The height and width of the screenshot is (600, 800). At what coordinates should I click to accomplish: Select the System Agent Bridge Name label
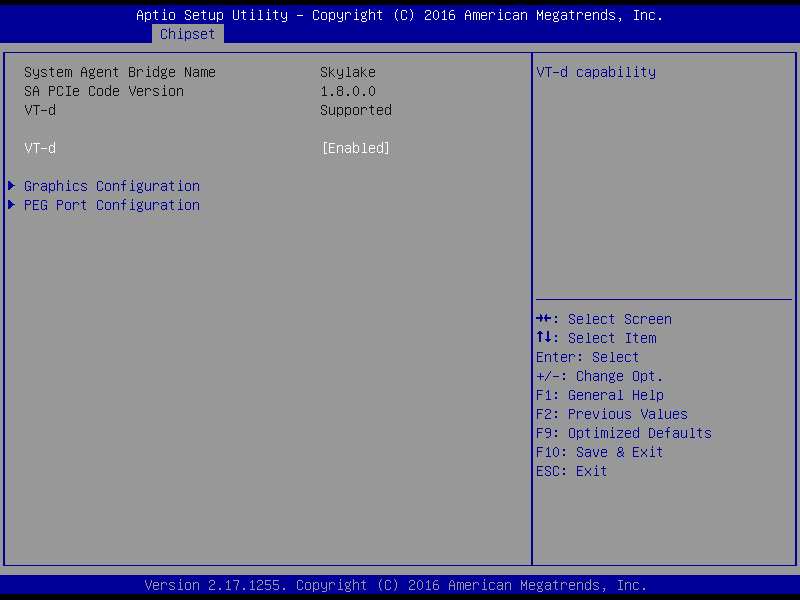(x=120, y=72)
